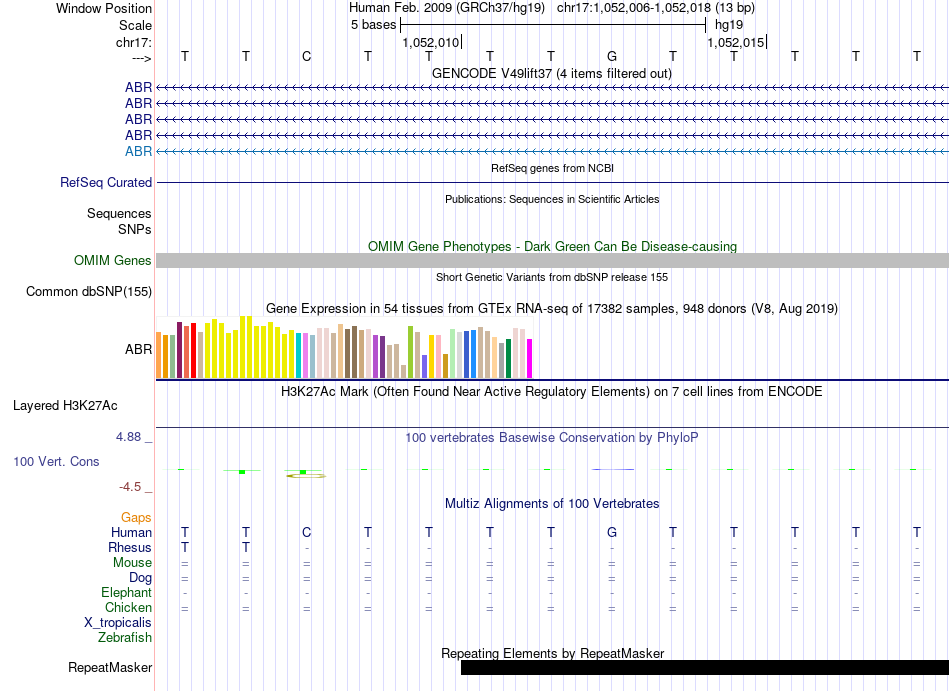Click the 4.88 PhyloP upper scale value

click(x=128, y=437)
